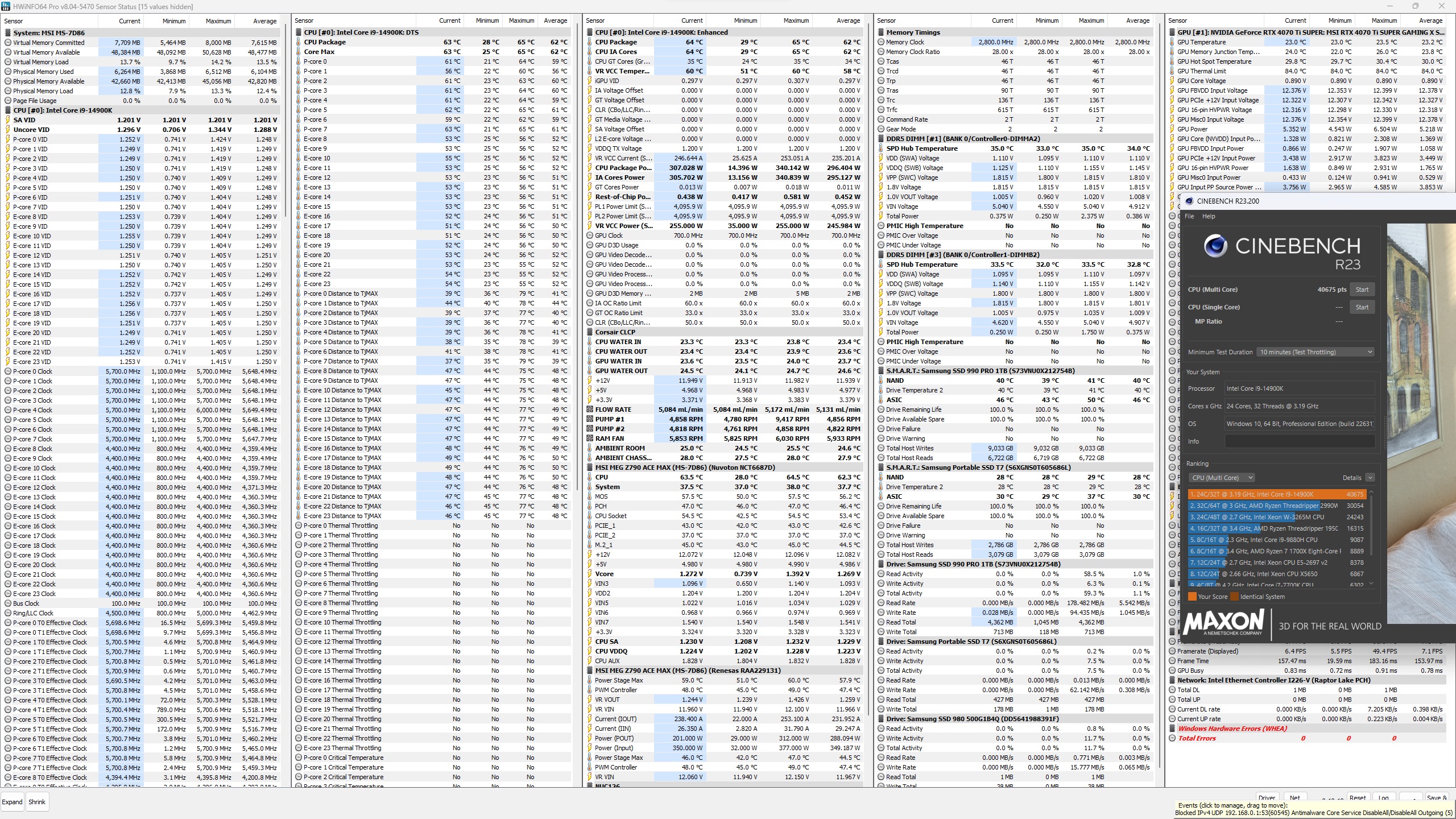
Task: Click the circle icon beside P-core 0 Clock
Action: tap(8, 371)
